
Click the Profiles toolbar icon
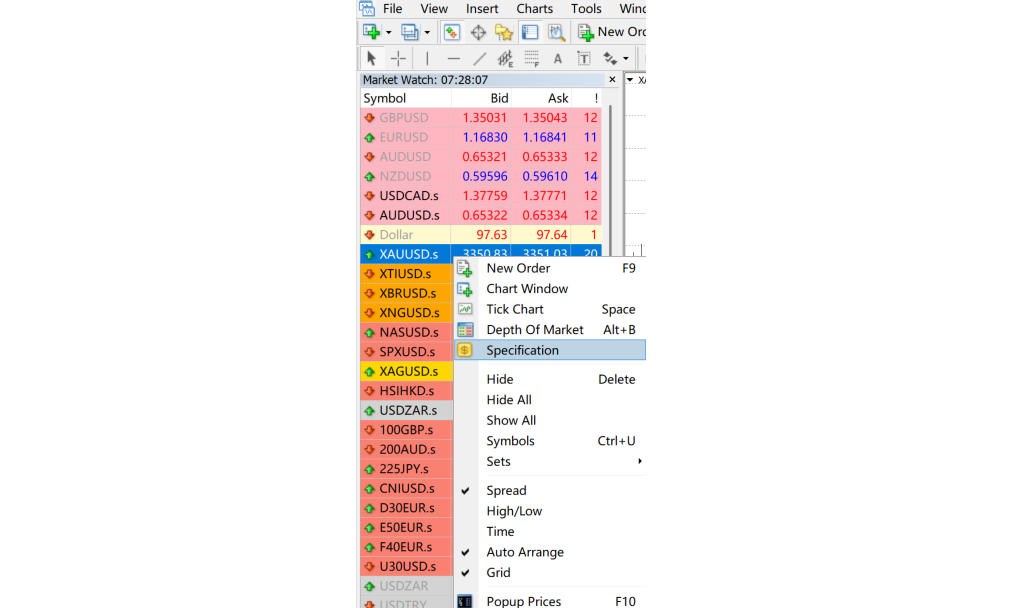(x=409, y=32)
